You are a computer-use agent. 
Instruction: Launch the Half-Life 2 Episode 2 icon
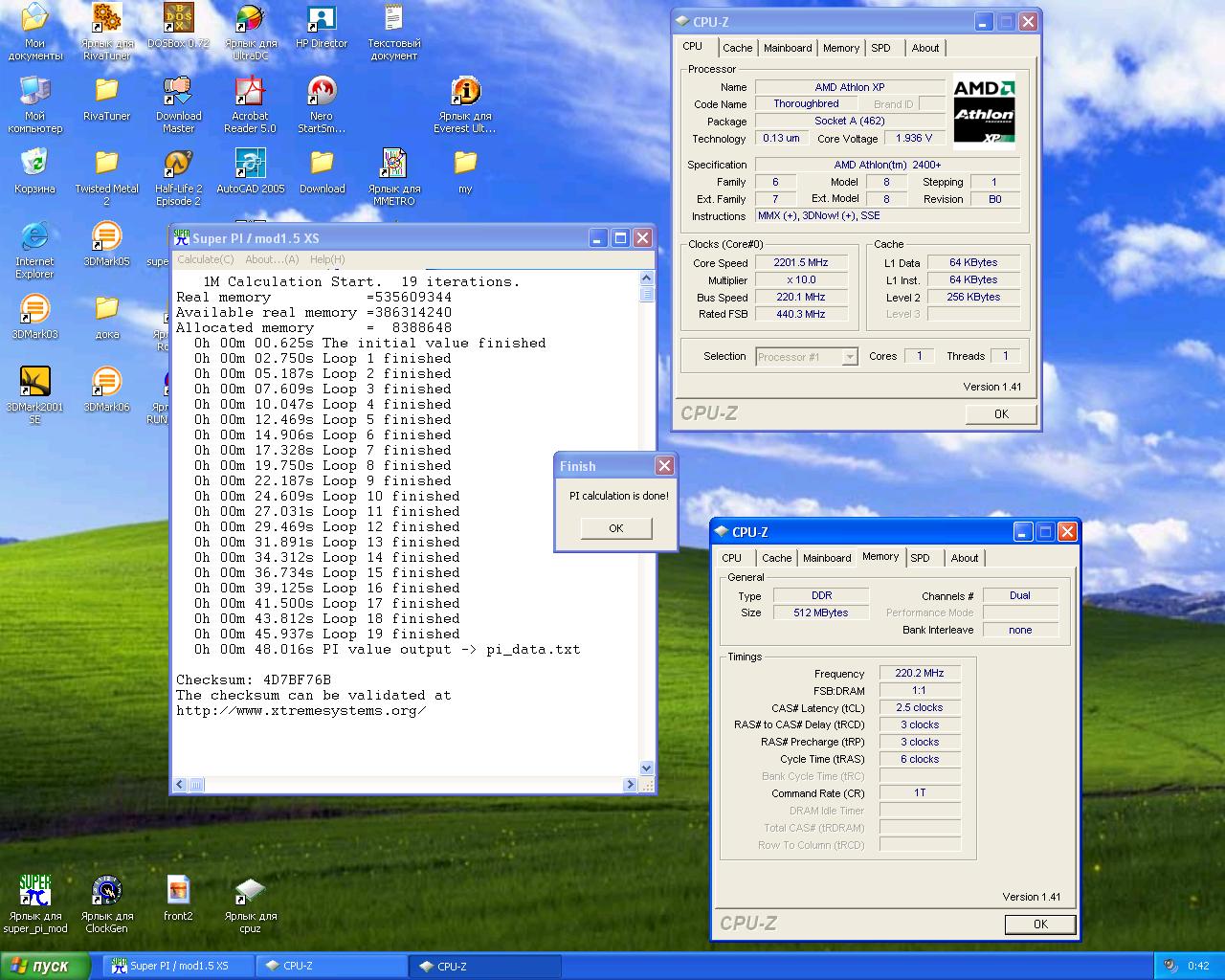pyautogui.click(x=178, y=163)
